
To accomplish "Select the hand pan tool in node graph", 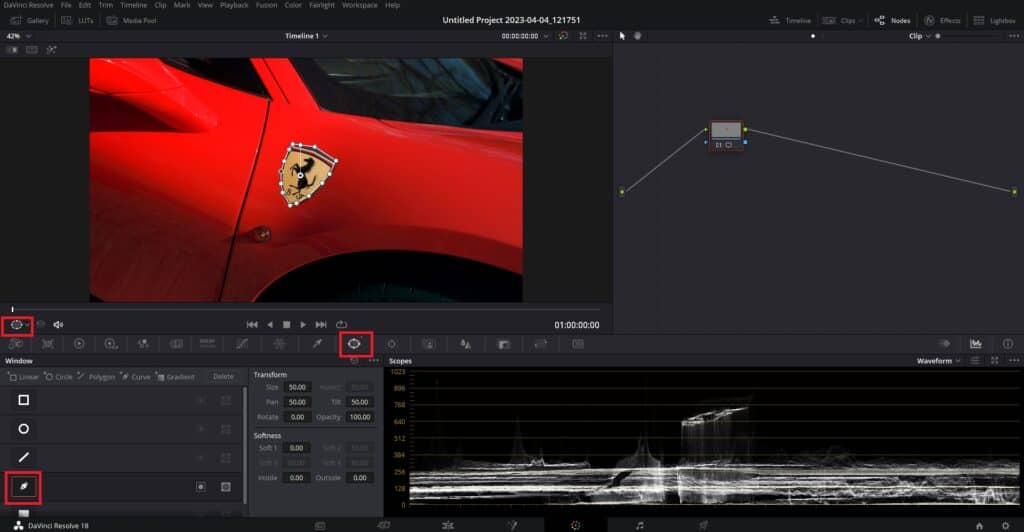I will [x=637, y=36].
